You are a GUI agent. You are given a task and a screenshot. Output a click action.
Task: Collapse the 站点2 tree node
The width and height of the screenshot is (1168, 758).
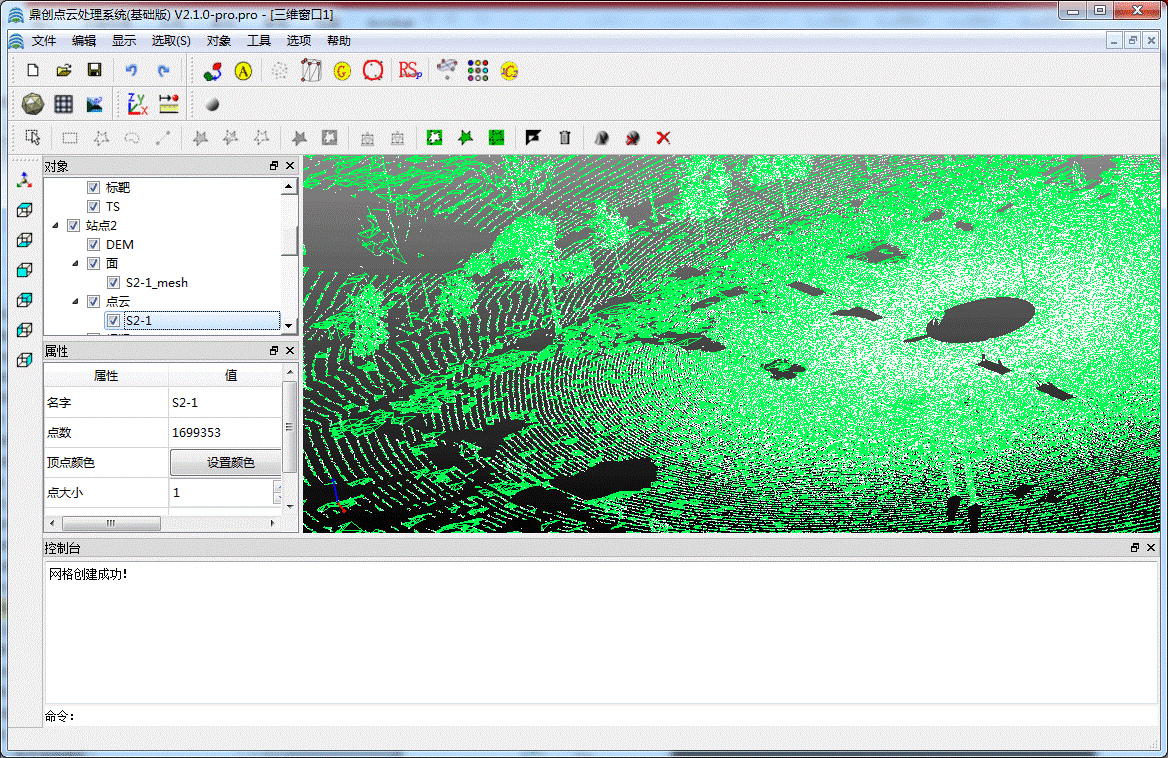pos(55,226)
